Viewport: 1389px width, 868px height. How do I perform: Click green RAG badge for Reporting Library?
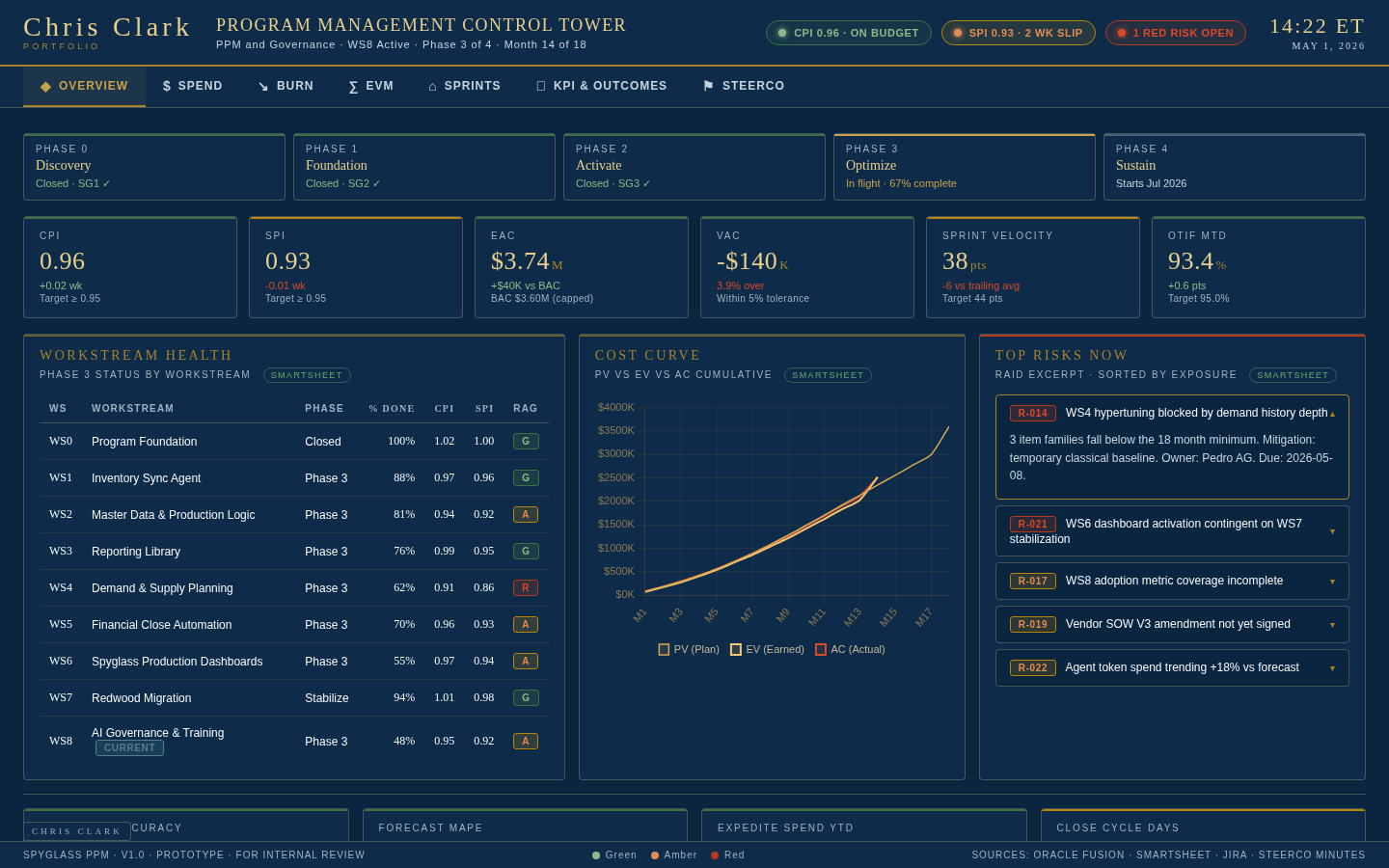click(526, 552)
